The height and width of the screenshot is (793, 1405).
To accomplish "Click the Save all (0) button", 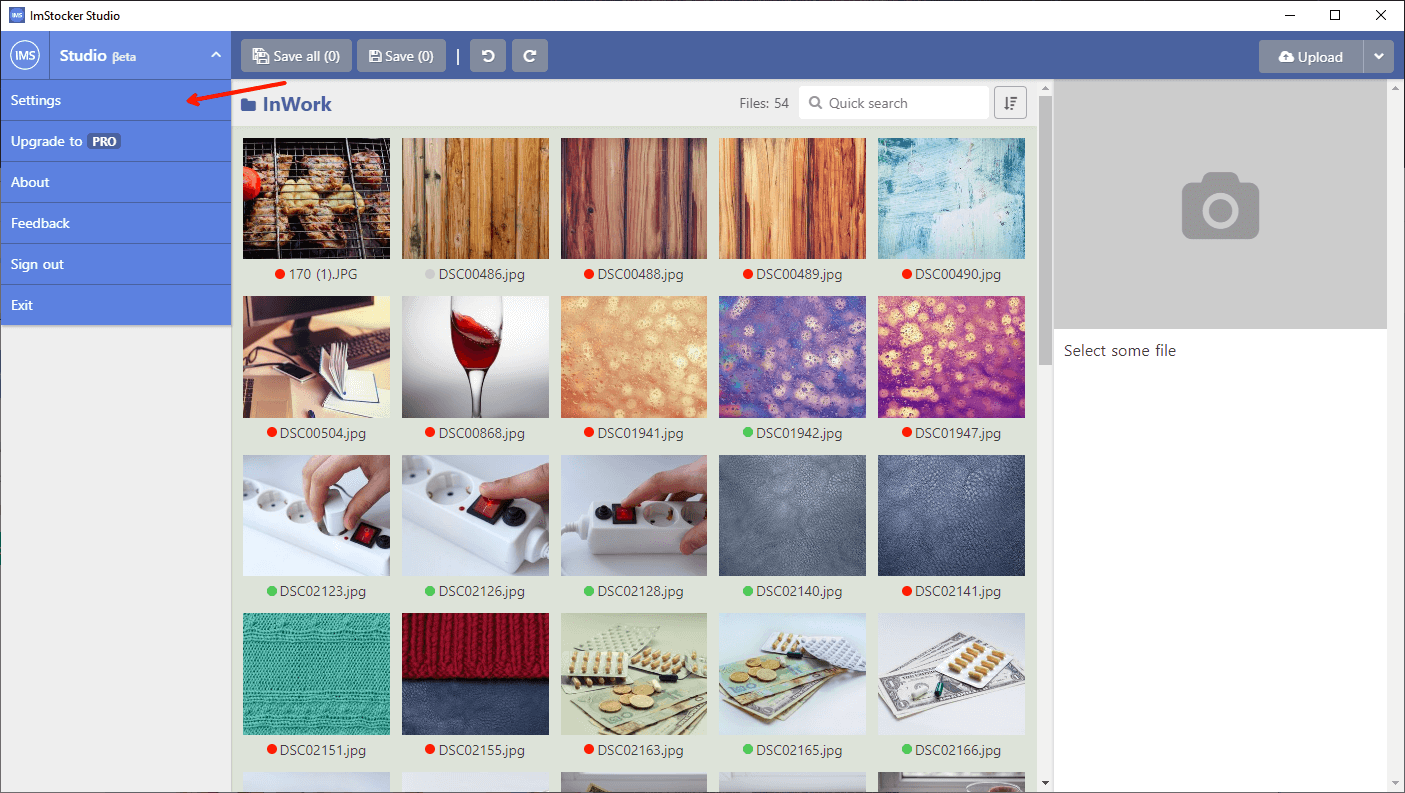I will tap(296, 56).
